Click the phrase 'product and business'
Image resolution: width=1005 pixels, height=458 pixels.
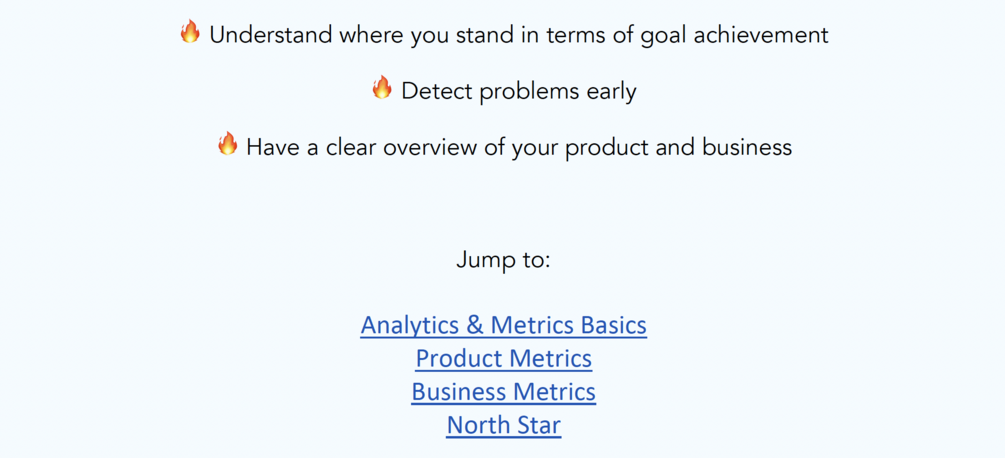678,147
